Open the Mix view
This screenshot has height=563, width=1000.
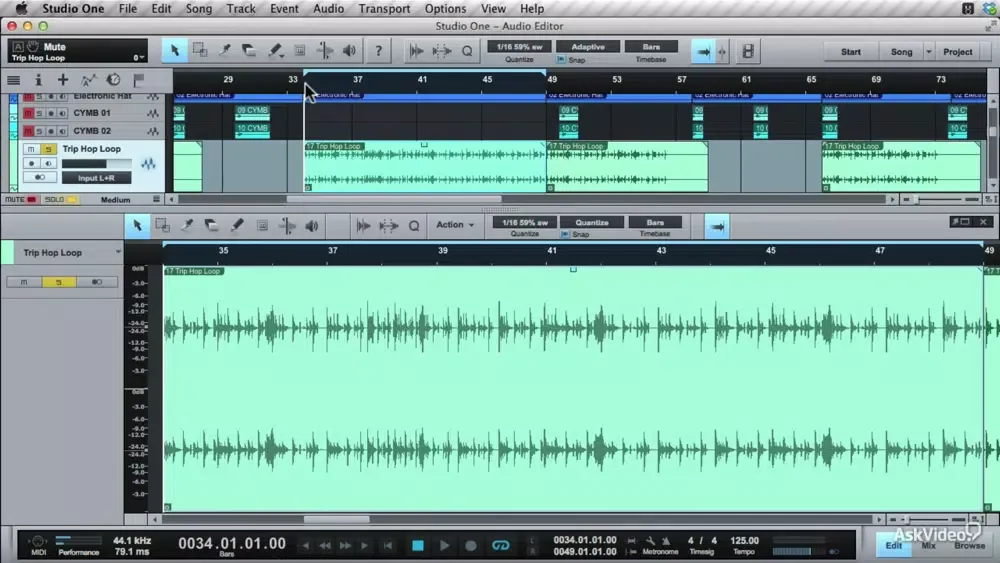929,545
